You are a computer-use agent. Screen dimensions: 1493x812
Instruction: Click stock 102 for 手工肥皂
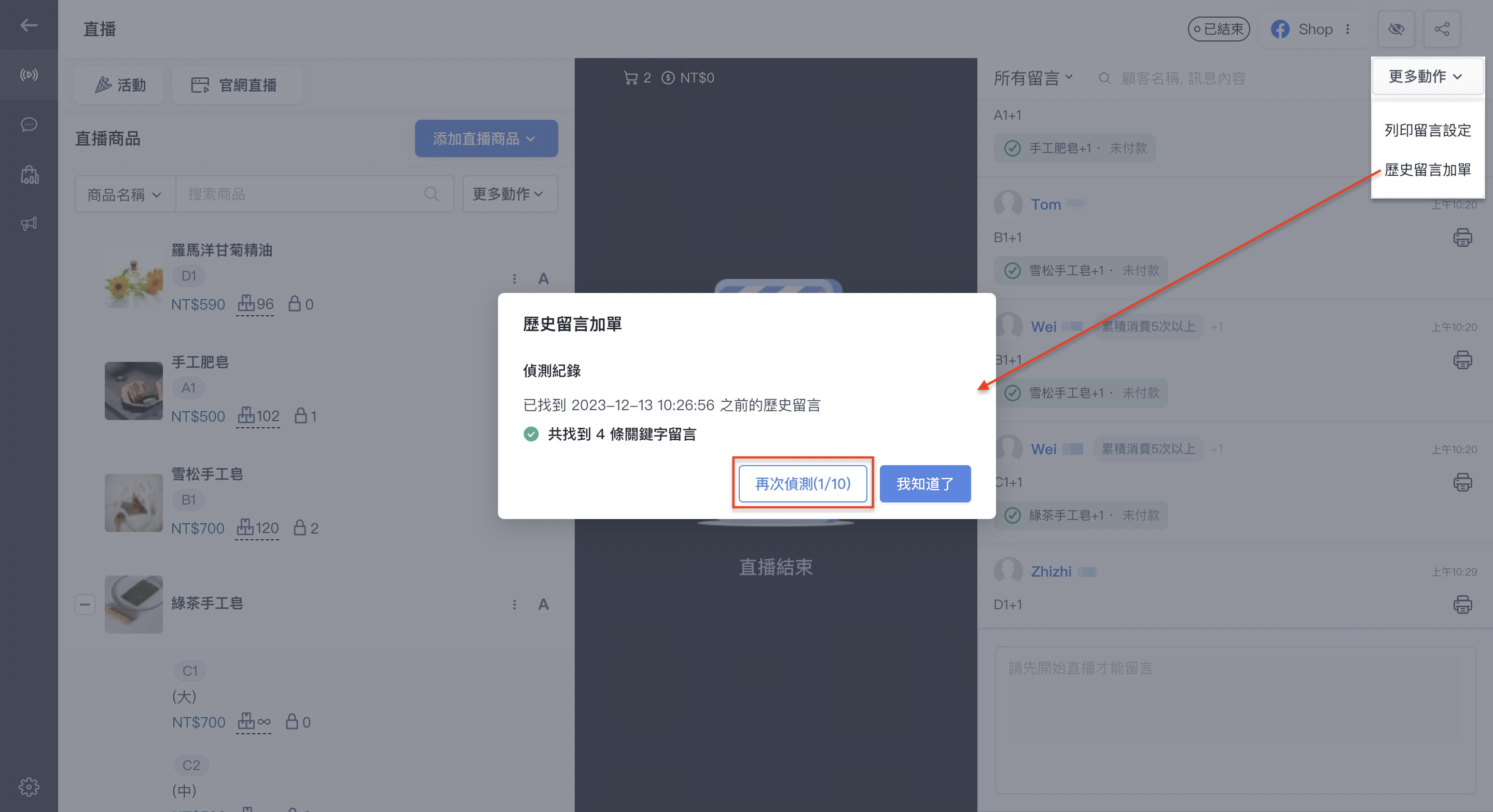pos(258,415)
